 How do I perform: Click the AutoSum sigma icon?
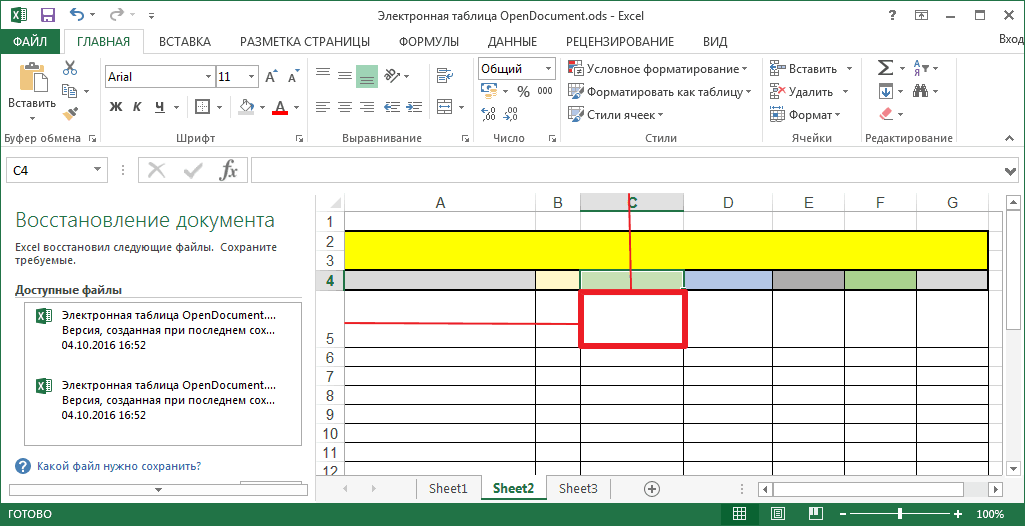885,68
